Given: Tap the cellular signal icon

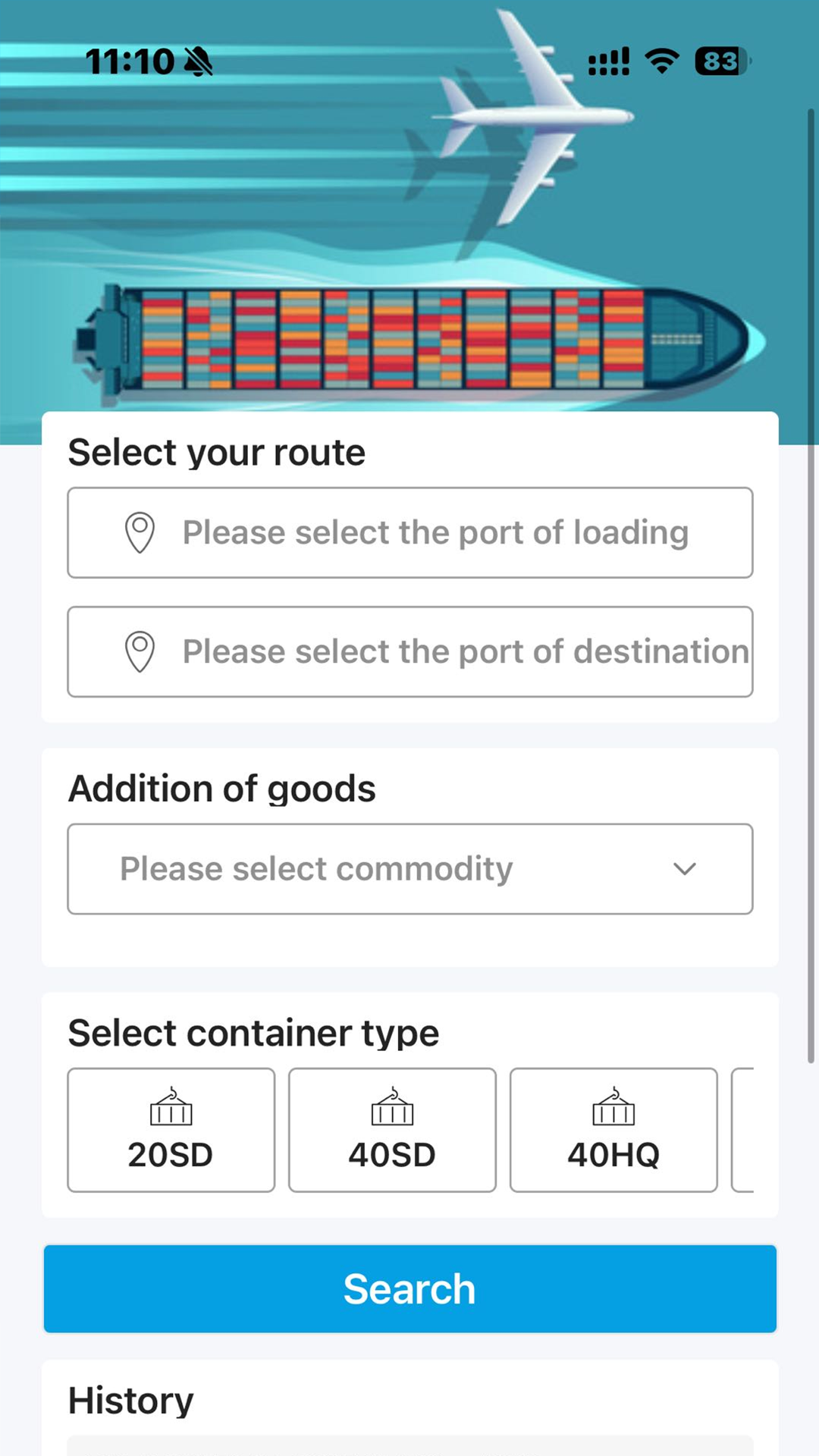Looking at the screenshot, I should [x=609, y=61].
